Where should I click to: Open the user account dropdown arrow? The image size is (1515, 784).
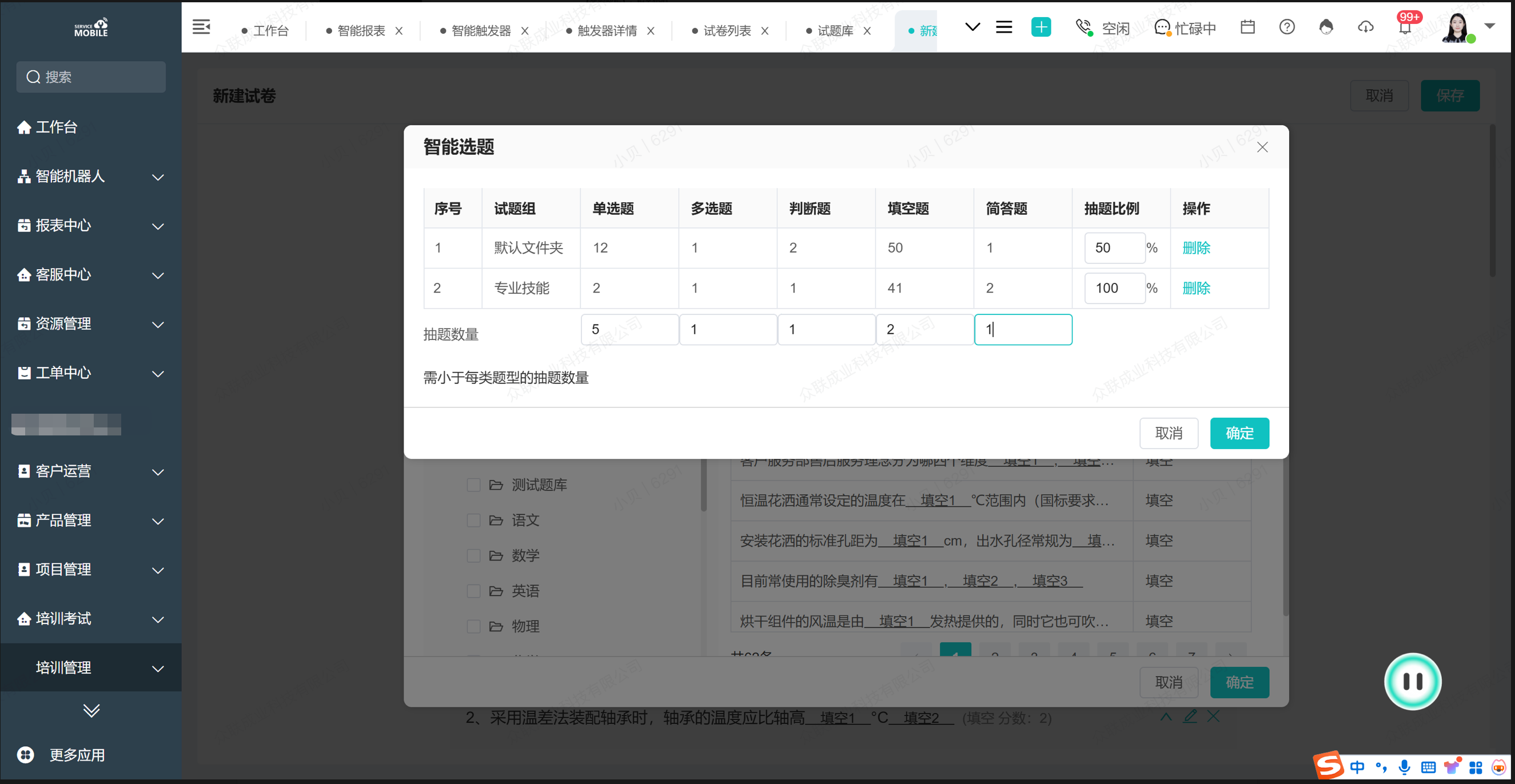[1490, 26]
